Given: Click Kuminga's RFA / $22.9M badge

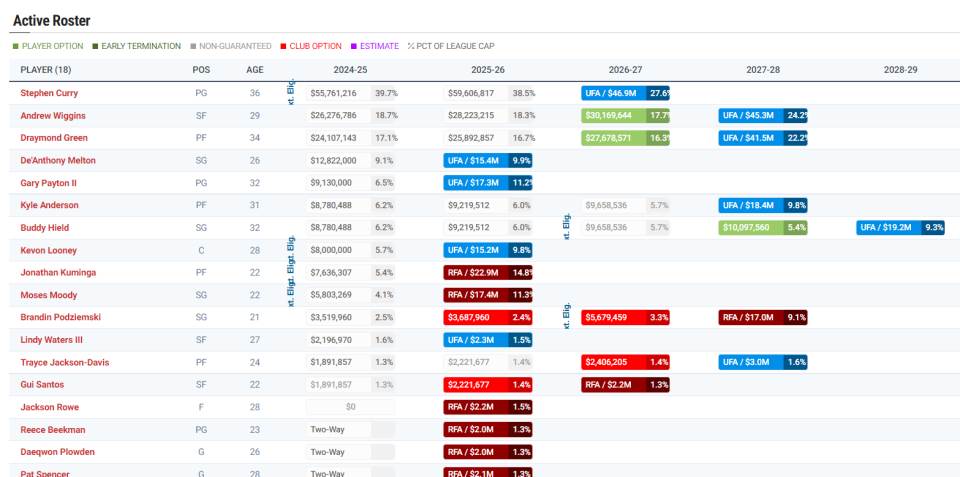Looking at the screenshot, I should (488, 272).
